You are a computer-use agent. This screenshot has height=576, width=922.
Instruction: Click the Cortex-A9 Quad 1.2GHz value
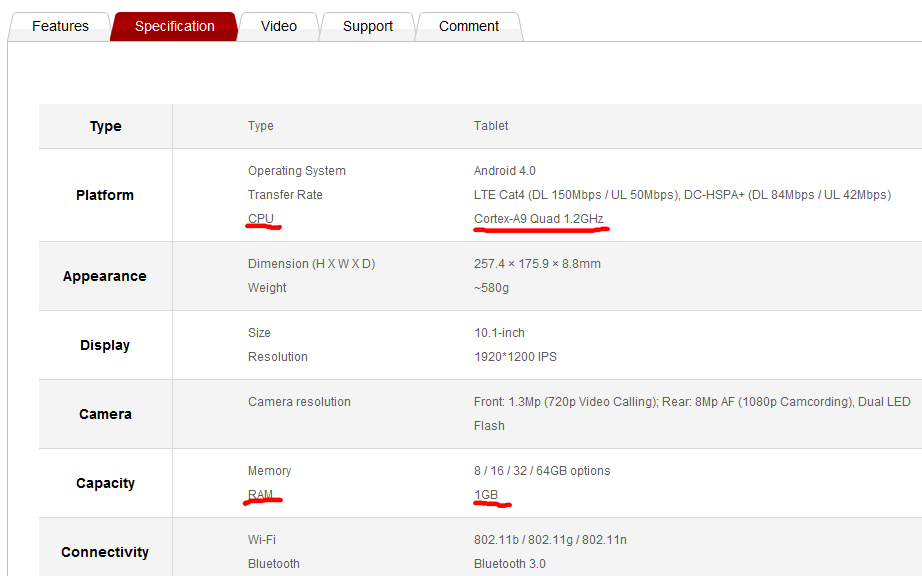(x=539, y=219)
